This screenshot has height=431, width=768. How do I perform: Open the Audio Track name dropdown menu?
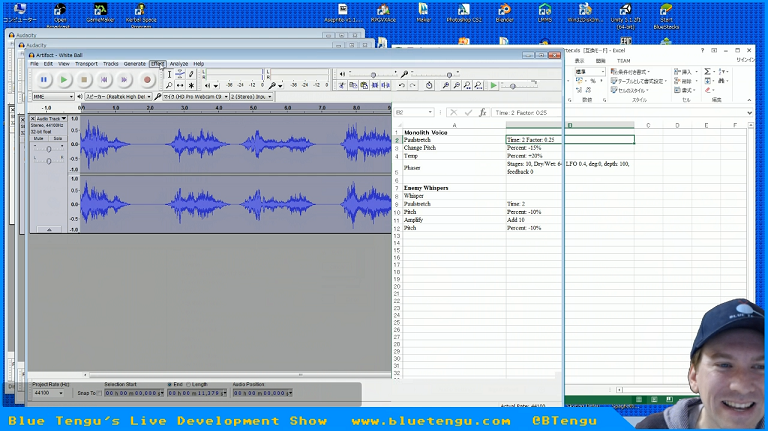click(51, 119)
